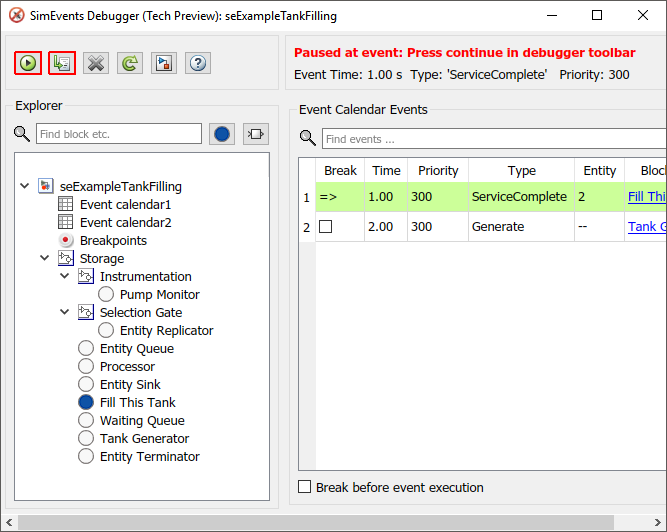
Task: Toggle breakpoint circle for Entity Sink
Action: coord(86,384)
